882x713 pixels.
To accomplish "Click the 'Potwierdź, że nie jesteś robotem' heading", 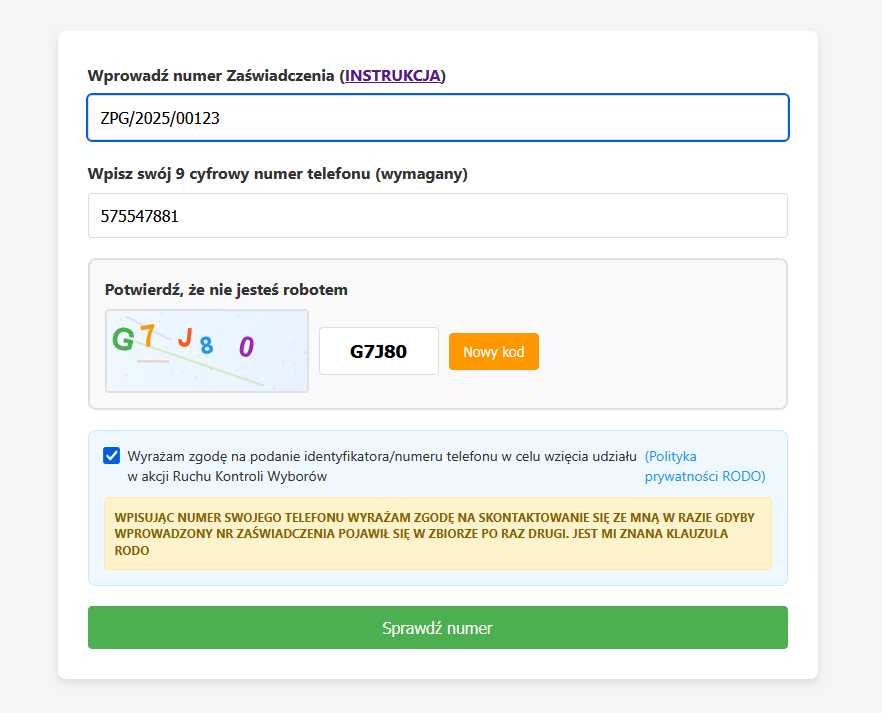I will click(x=226, y=290).
